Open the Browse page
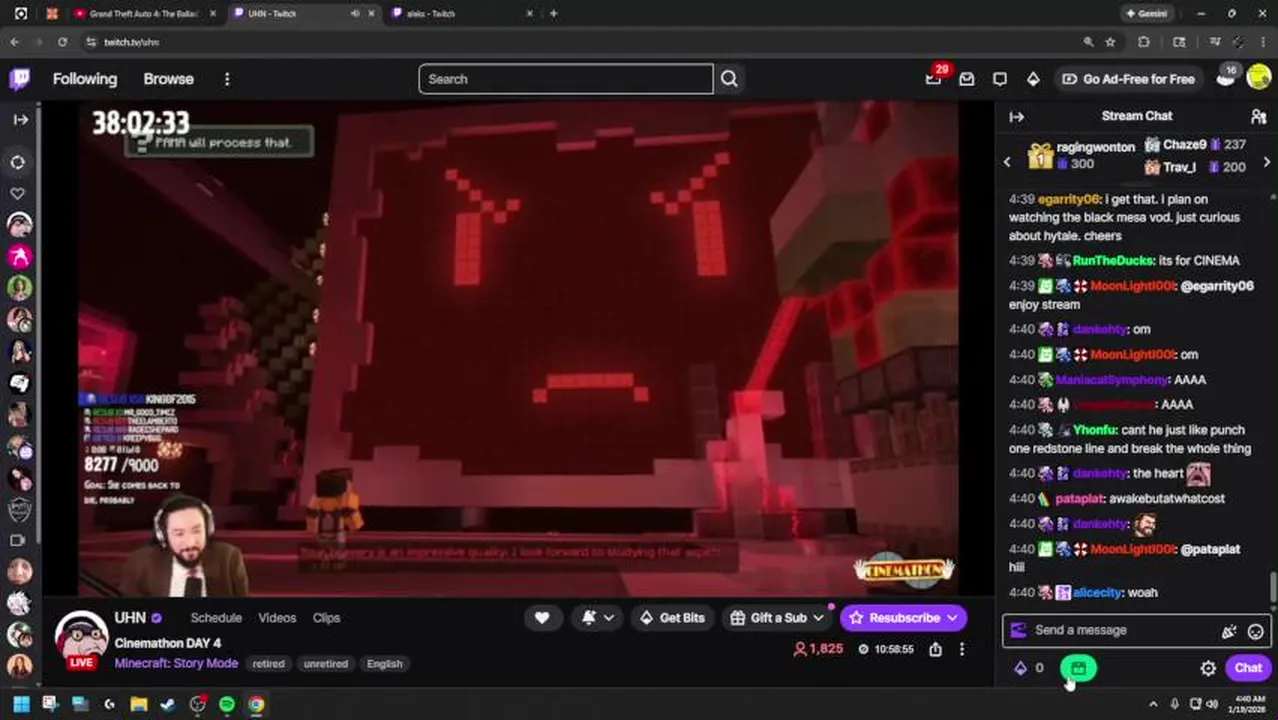The width and height of the screenshot is (1278, 720). click(x=168, y=79)
